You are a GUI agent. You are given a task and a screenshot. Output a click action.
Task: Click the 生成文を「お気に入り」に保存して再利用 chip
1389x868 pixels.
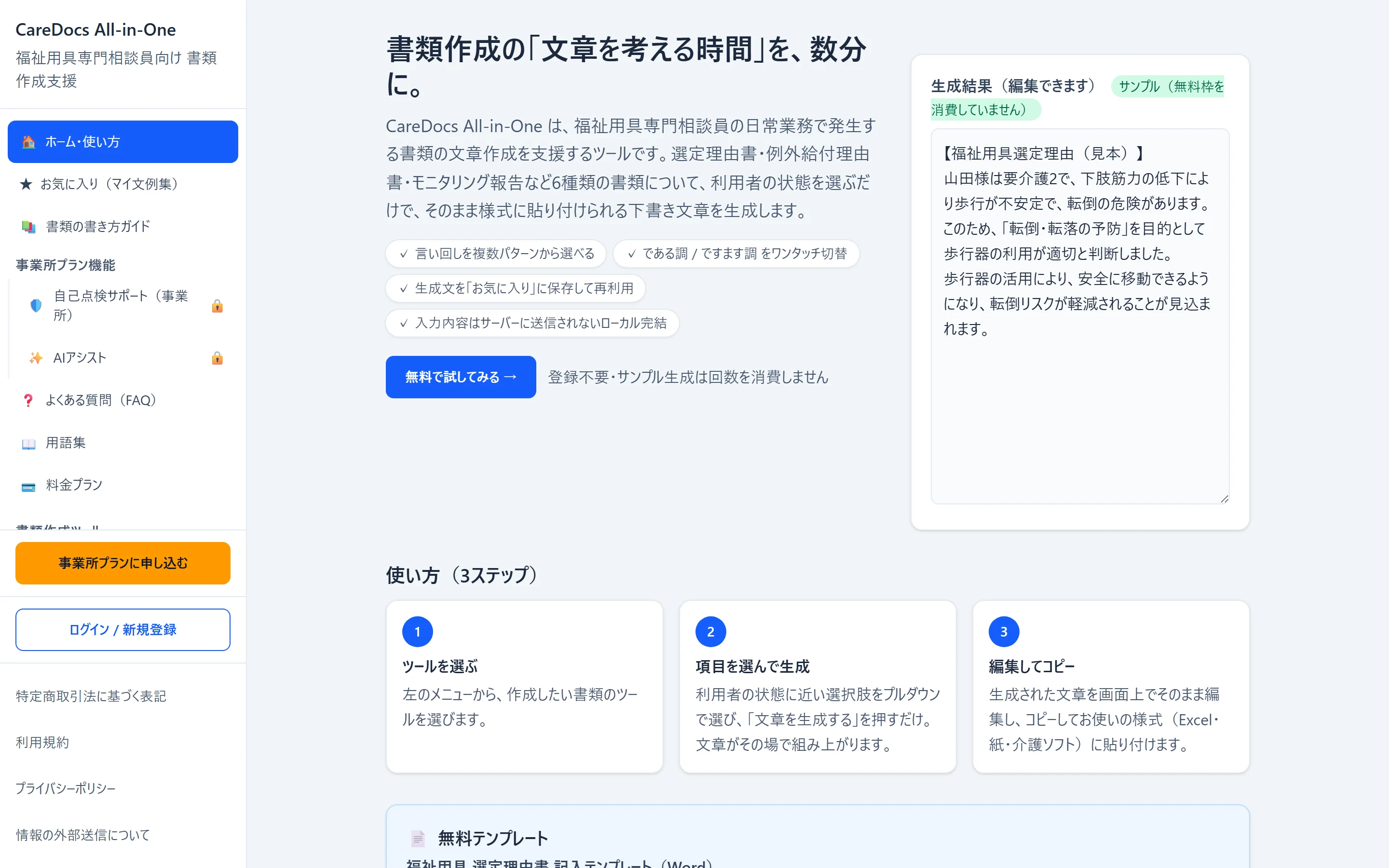[x=516, y=288]
